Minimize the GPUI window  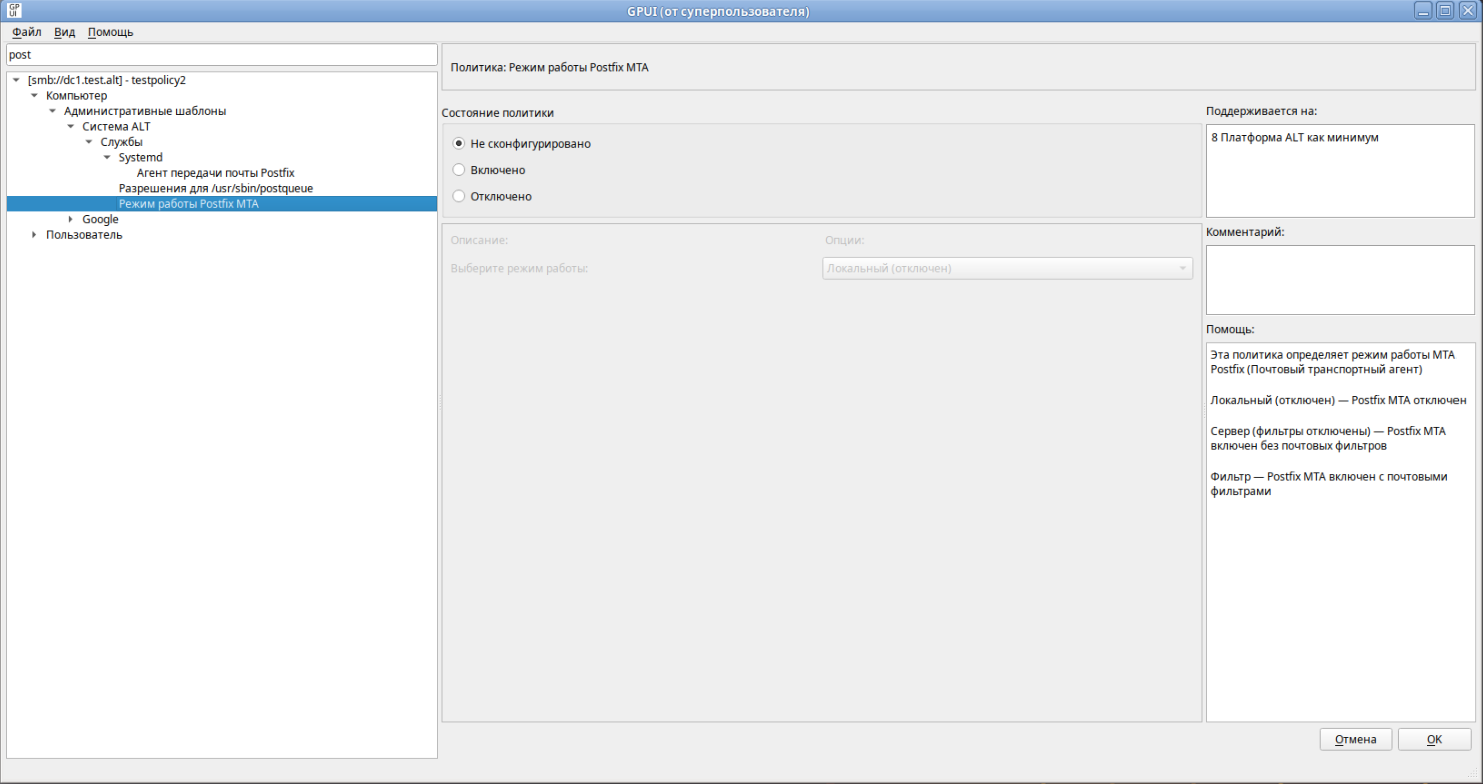(x=1423, y=11)
